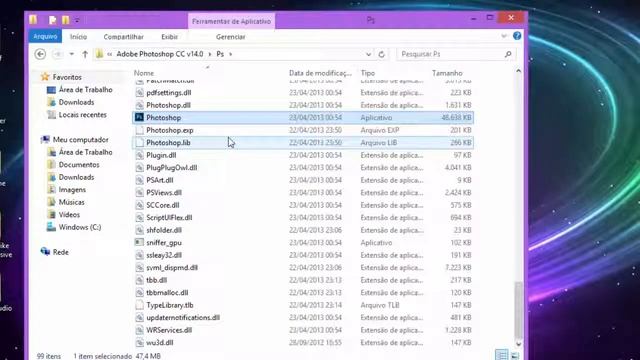Click the forward navigation arrow
Viewport: 640px width, 360px height.
(58, 54)
